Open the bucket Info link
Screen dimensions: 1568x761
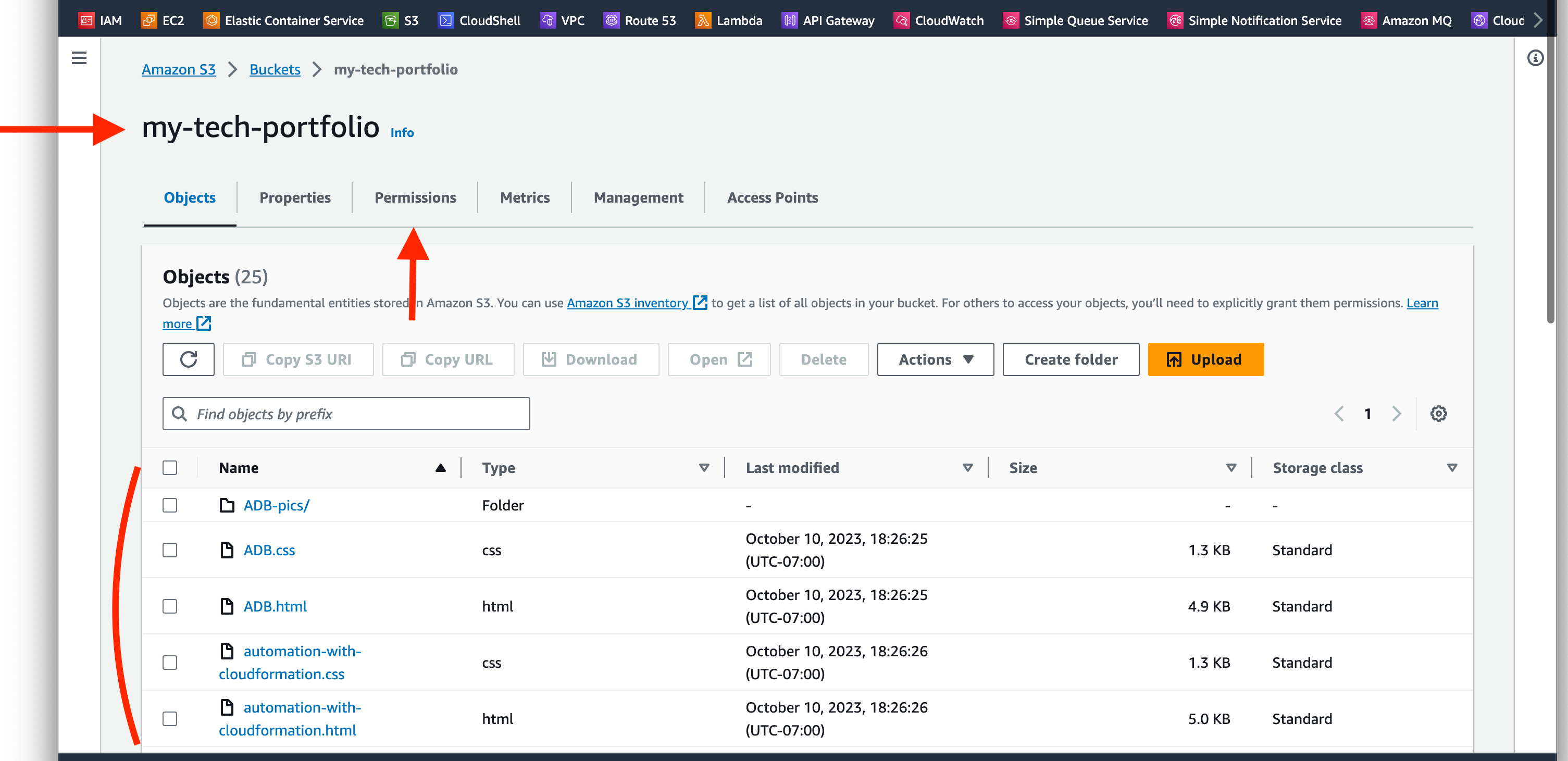[x=402, y=133]
